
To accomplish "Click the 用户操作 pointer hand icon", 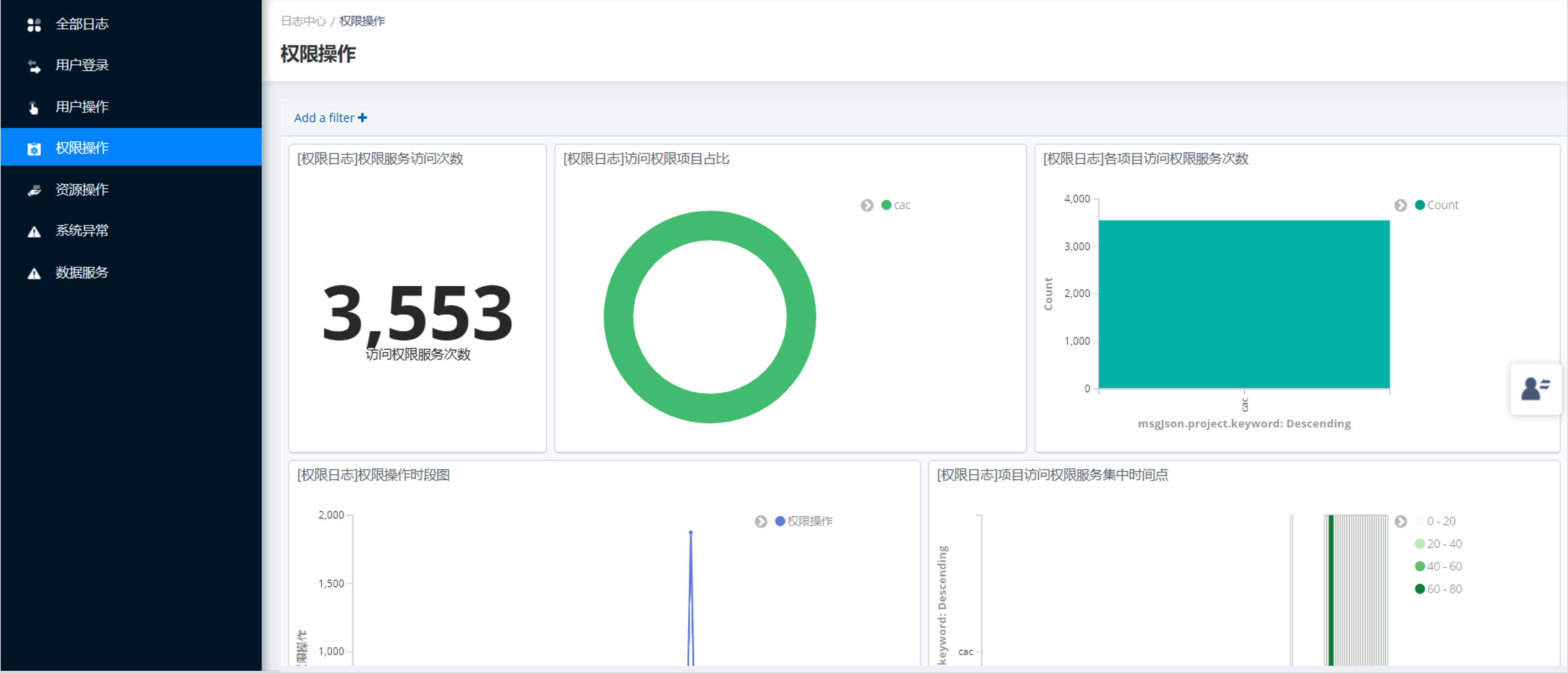I will [34, 108].
